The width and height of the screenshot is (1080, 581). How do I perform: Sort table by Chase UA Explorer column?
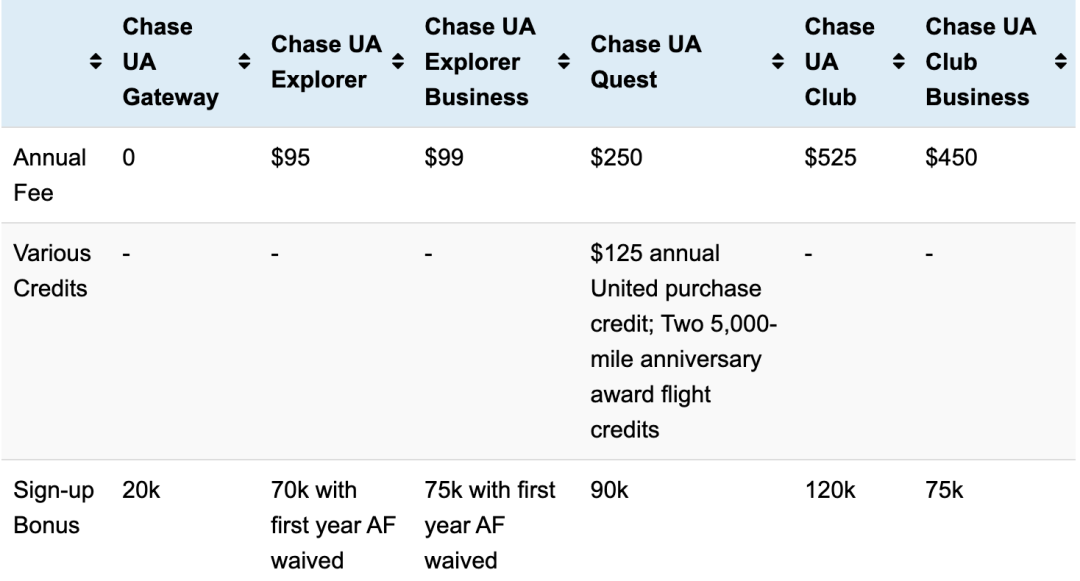397,62
